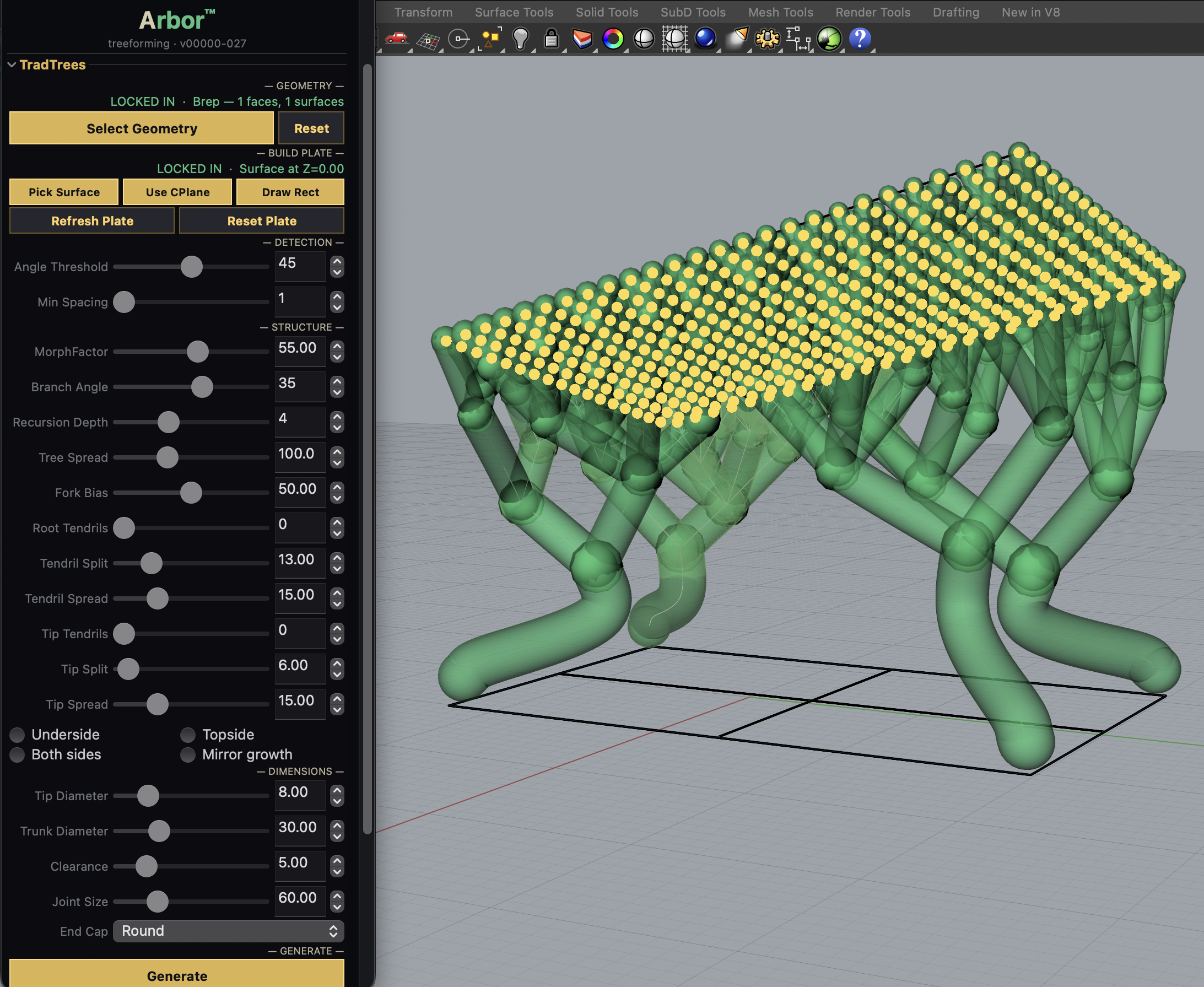
Task: Open Rhino Options via the gear icon
Action: 768,39
